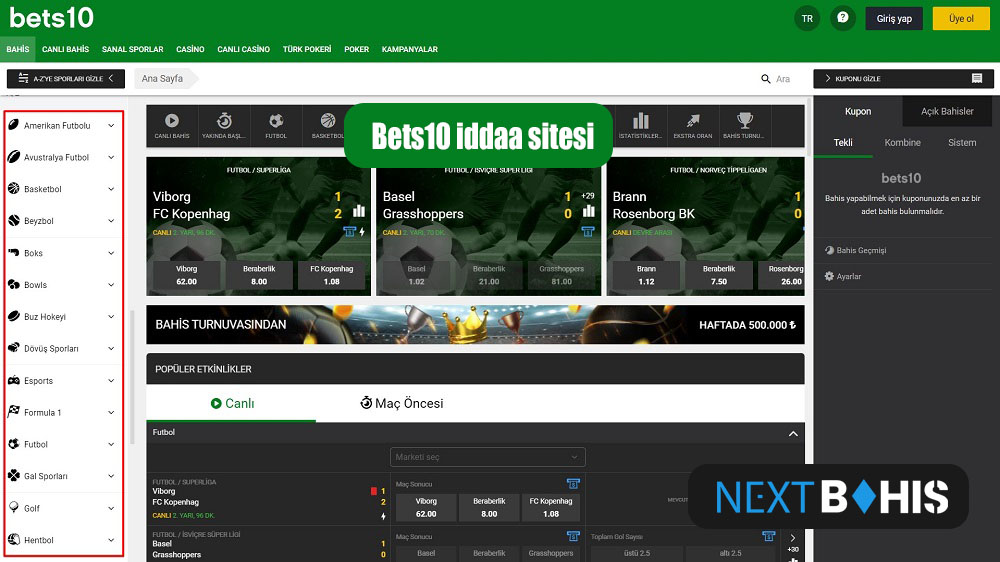Hide sports with A-Z'ye Sporları Gizle
Image resolution: width=1000 pixels, height=562 pixels.
click(66, 78)
